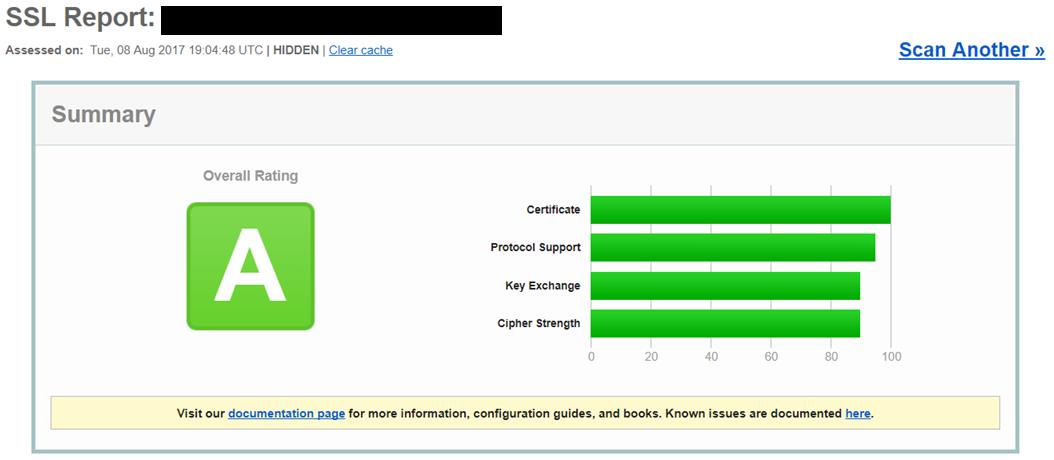This screenshot has width=1054, height=460.
Task: Select the Protocol Support green bar
Action: coord(732,248)
